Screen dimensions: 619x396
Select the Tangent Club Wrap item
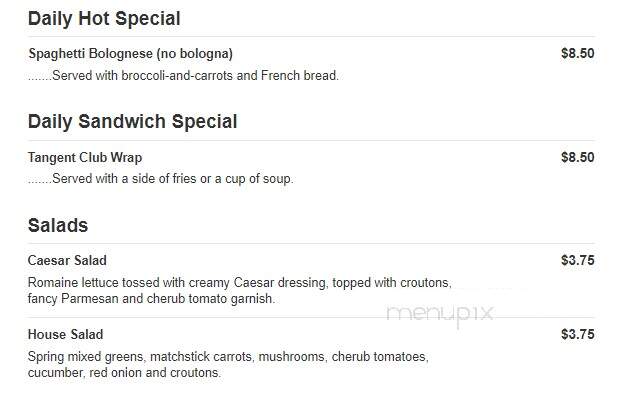coord(85,158)
